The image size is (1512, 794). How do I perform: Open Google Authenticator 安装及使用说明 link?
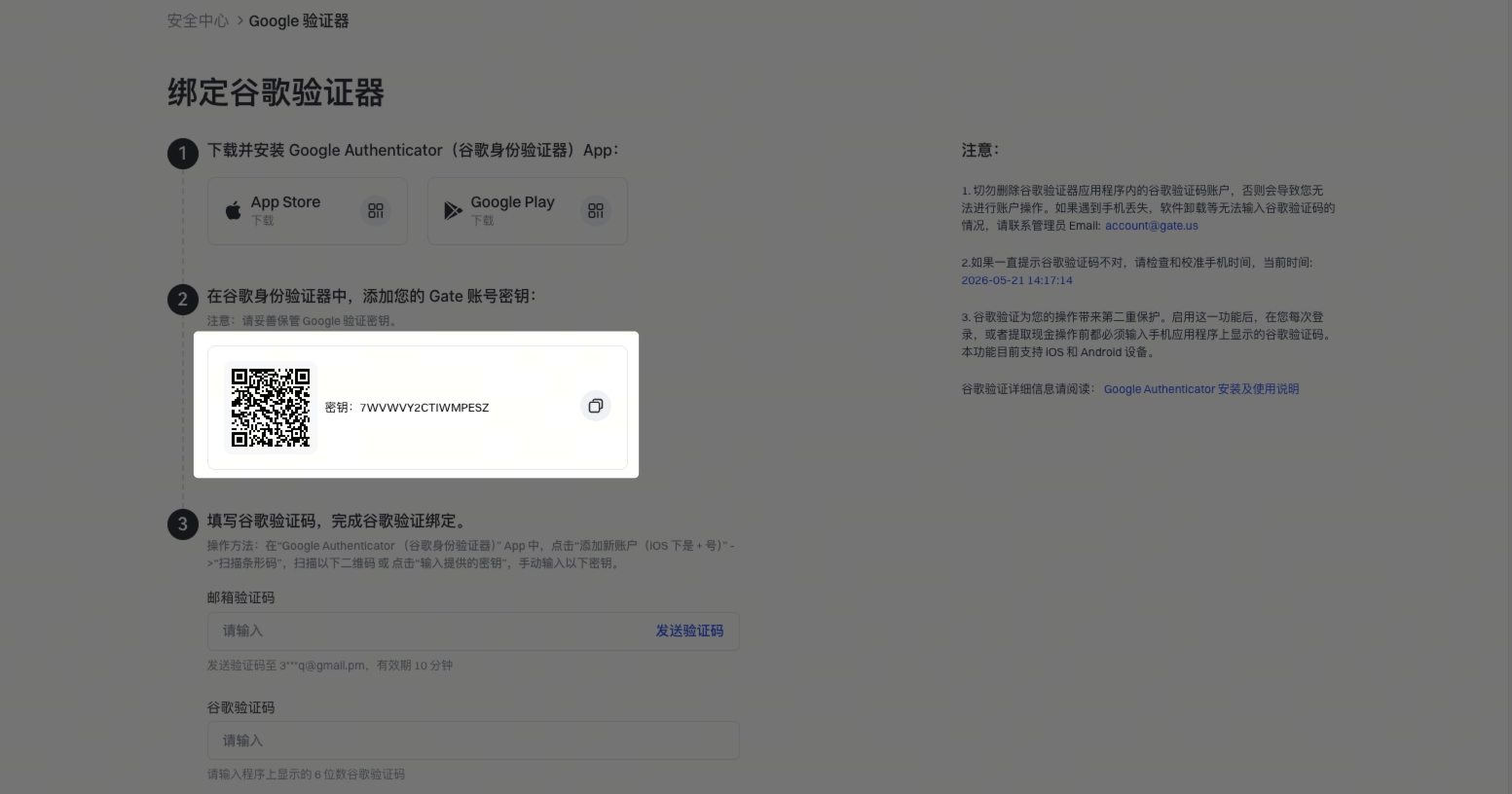pyautogui.click(x=1201, y=389)
